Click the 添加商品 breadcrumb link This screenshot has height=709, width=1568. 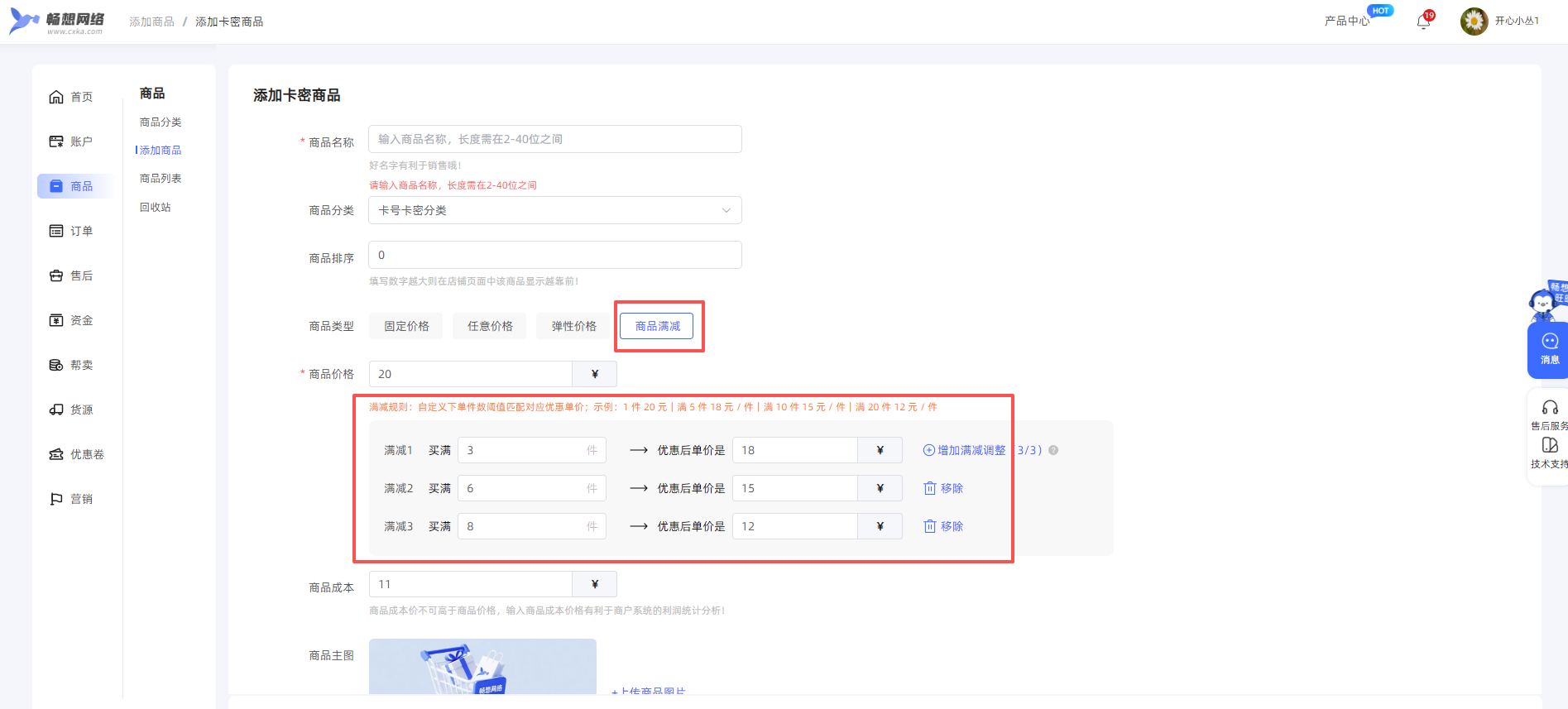coord(151,22)
